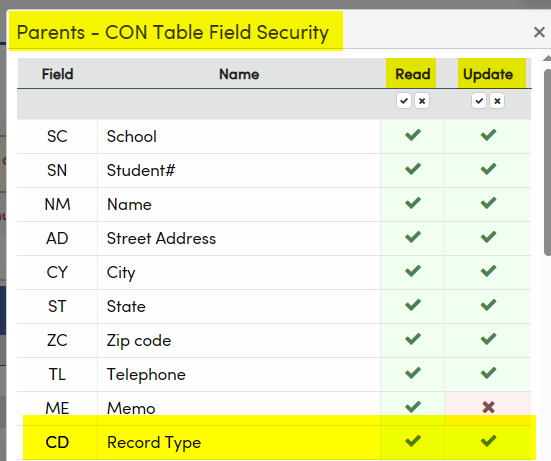Click the Read column check-all icon
The image size is (551, 461).
point(404,101)
